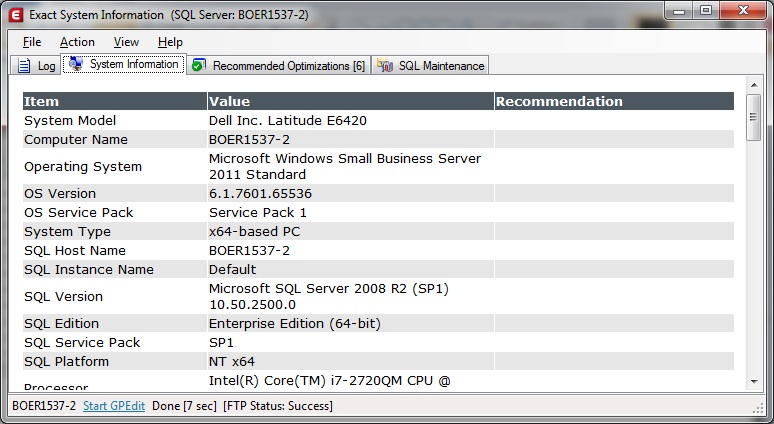Viewport: 774px width, 424px height.
Task: Click the System Information tab computer icon
Action: 76,64
